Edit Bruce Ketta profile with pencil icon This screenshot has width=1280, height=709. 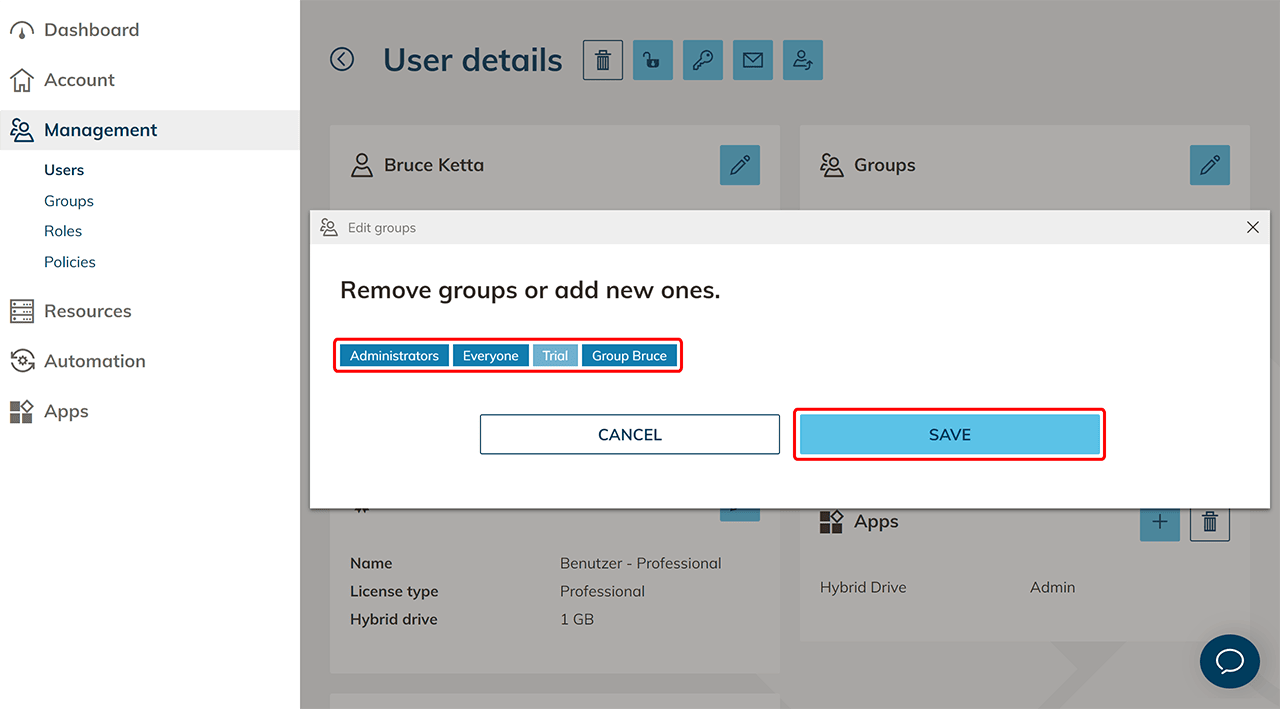pos(740,165)
